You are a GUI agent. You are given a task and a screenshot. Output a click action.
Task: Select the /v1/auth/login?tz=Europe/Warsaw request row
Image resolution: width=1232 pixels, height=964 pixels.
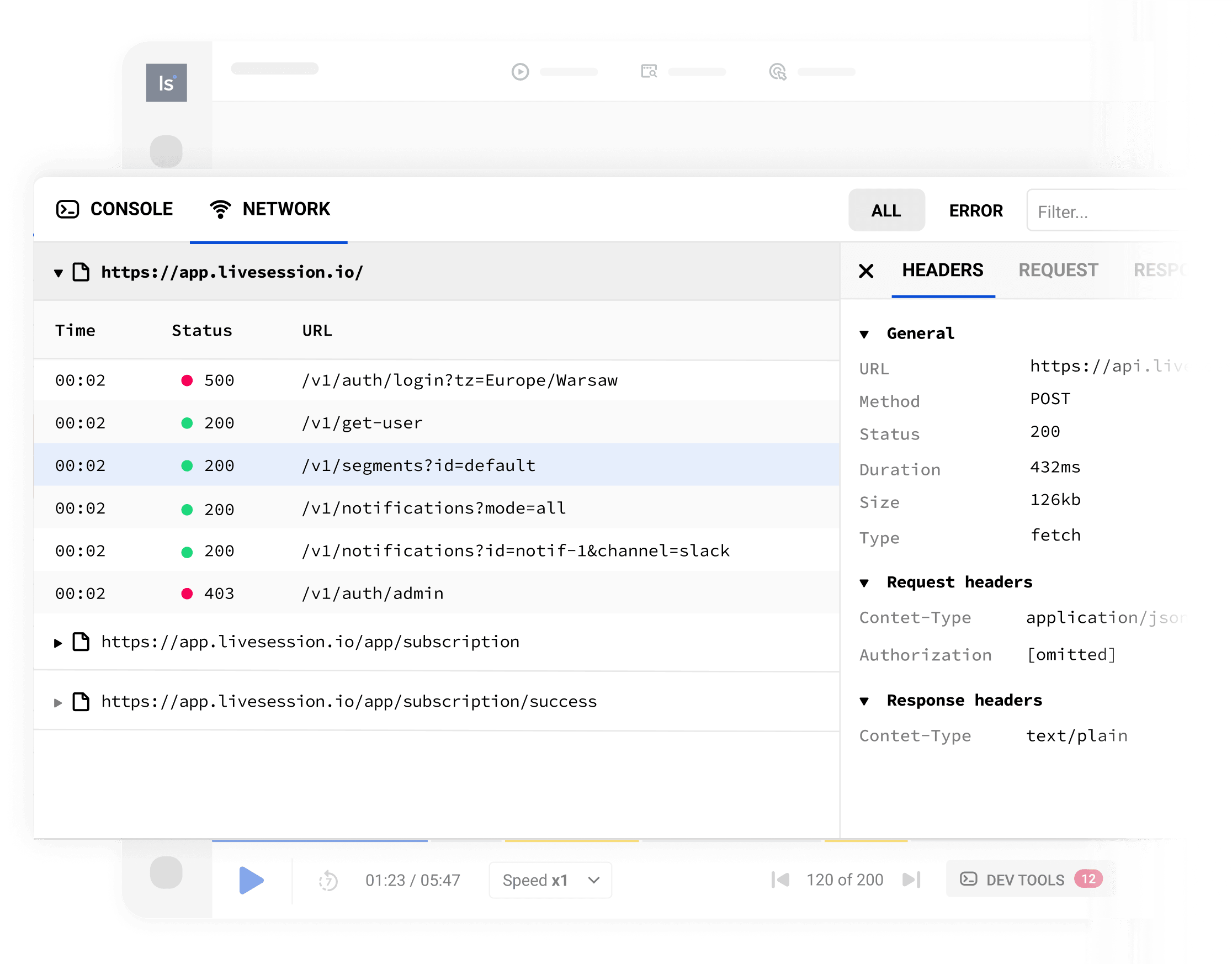tap(437, 380)
